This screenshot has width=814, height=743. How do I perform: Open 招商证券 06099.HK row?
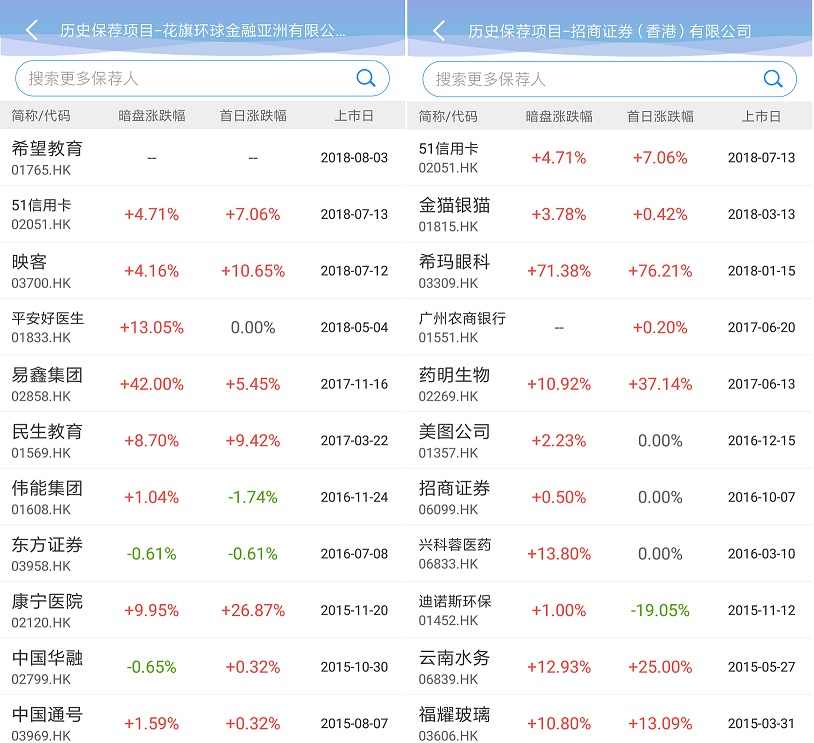pos(610,497)
